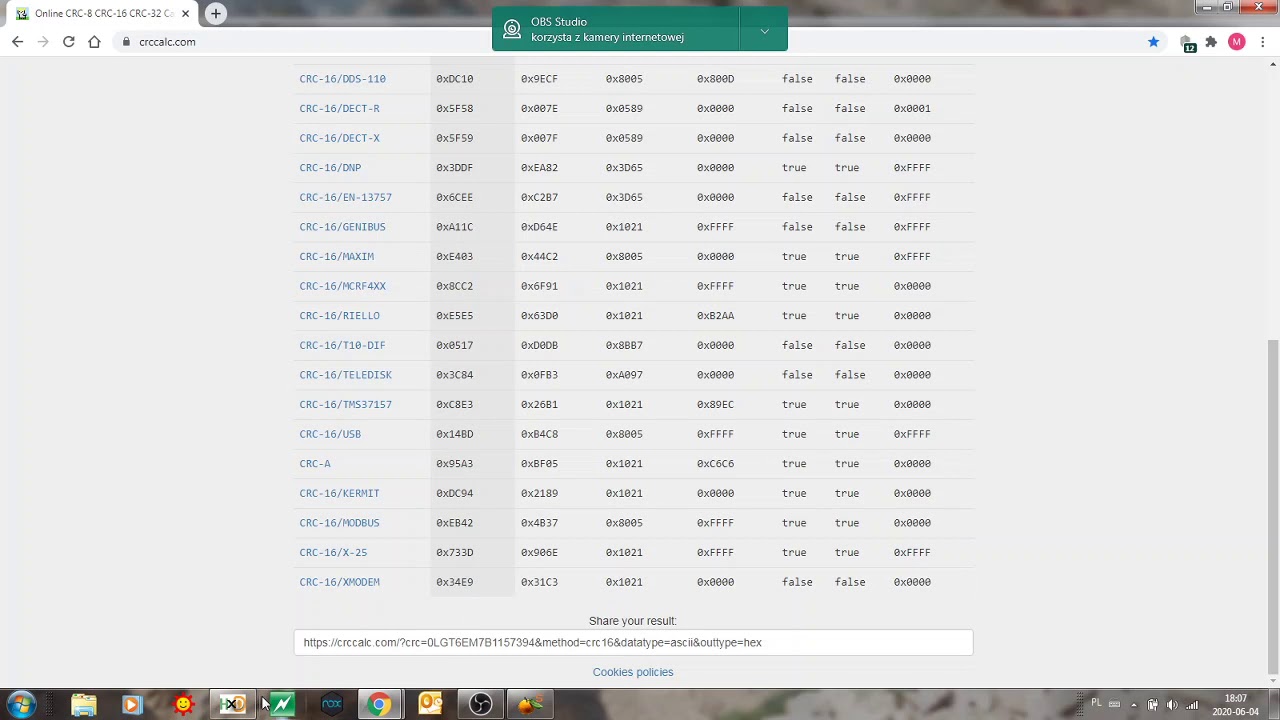1280x720 pixels.
Task: Open the CRC-16/MODBUS link
Action: click(x=339, y=523)
